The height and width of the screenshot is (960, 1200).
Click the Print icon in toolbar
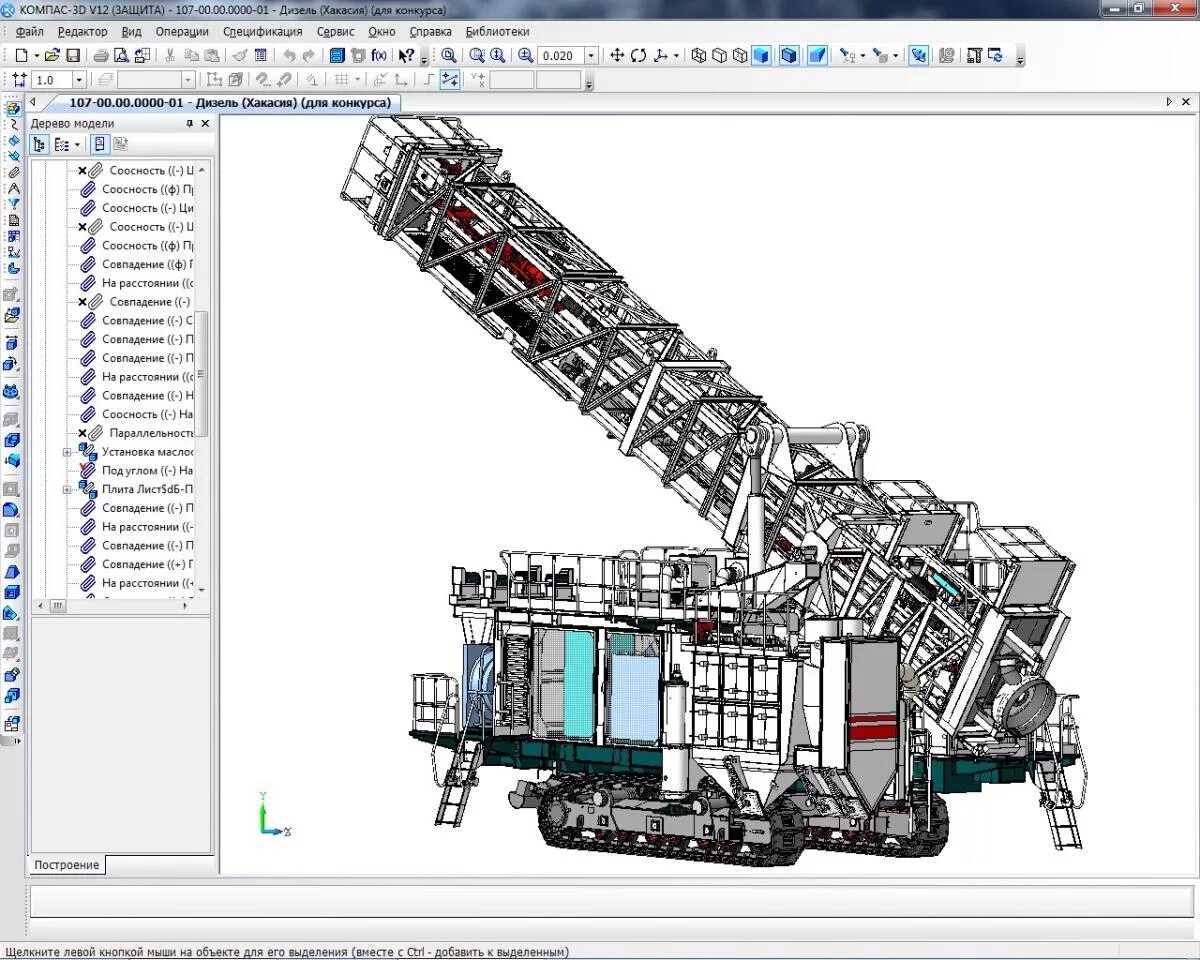click(x=101, y=56)
